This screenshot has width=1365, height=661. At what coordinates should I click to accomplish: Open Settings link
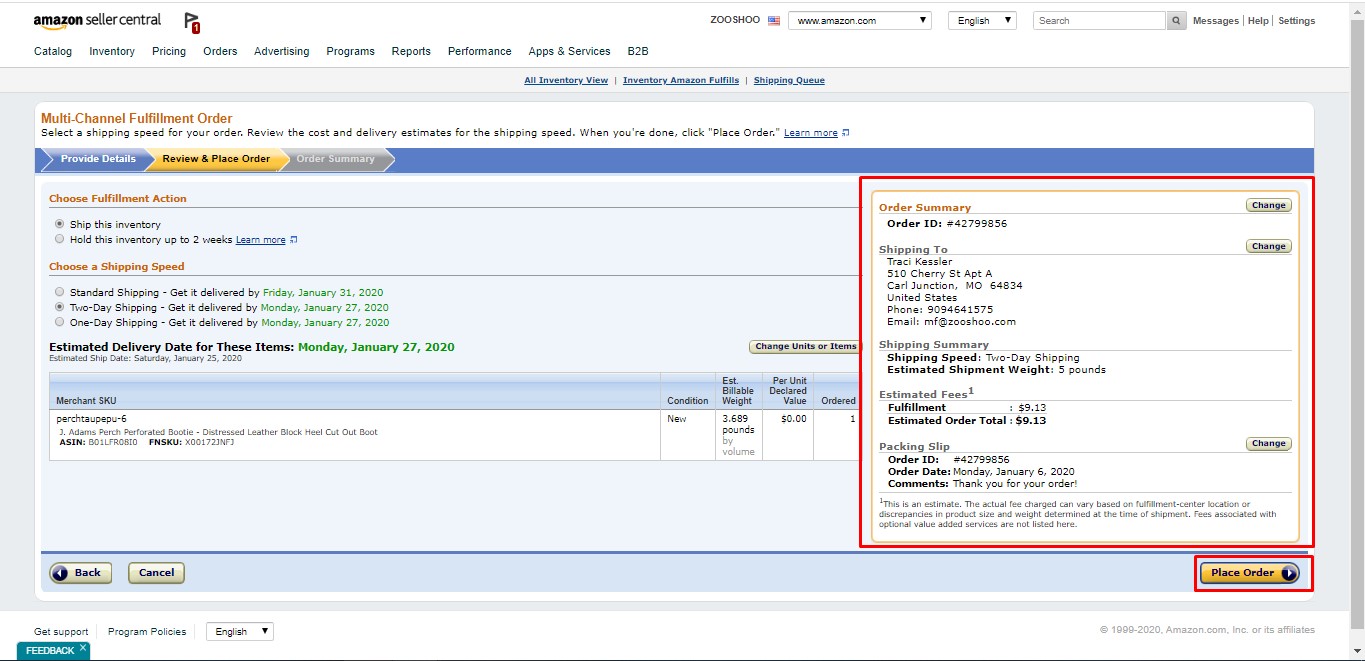[1297, 21]
